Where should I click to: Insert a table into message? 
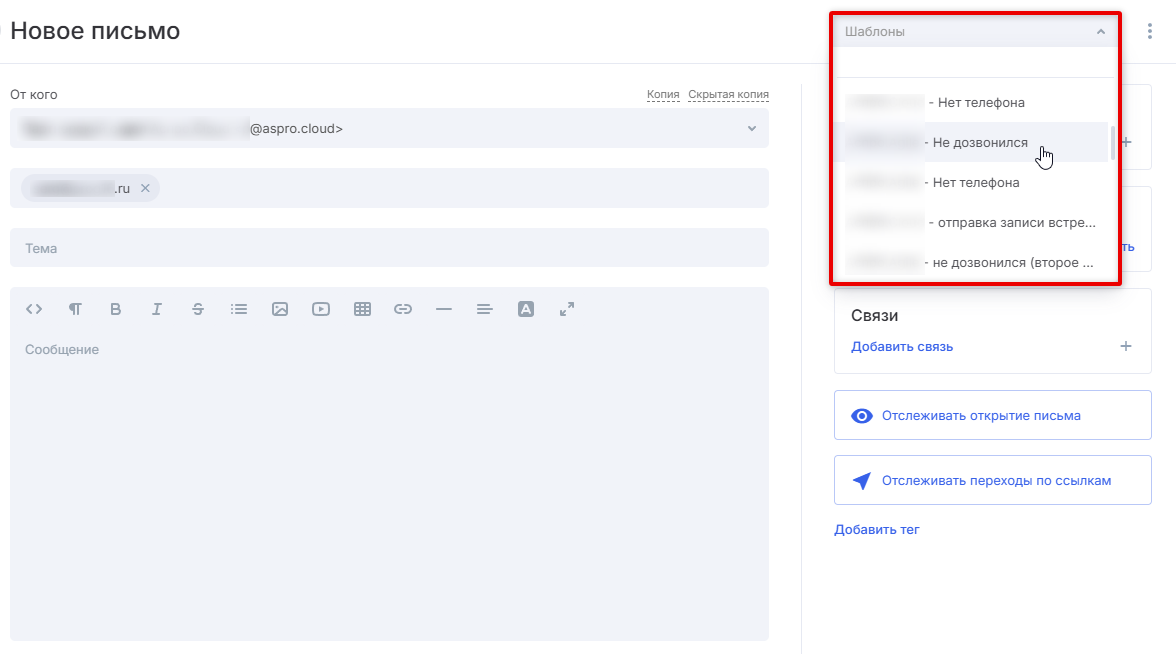click(x=362, y=309)
